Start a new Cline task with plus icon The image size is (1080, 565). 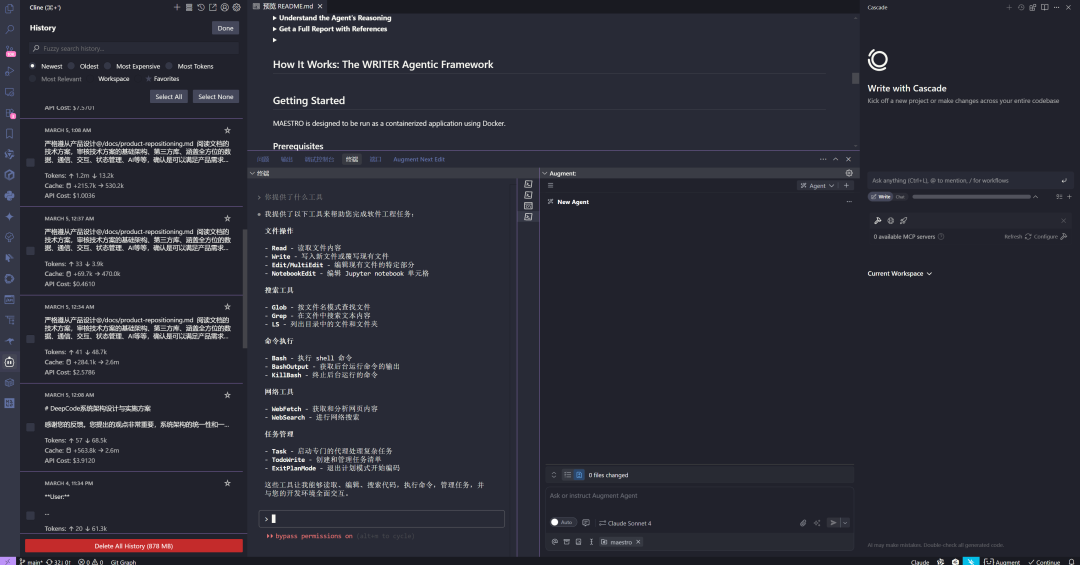[x=177, y=8]
